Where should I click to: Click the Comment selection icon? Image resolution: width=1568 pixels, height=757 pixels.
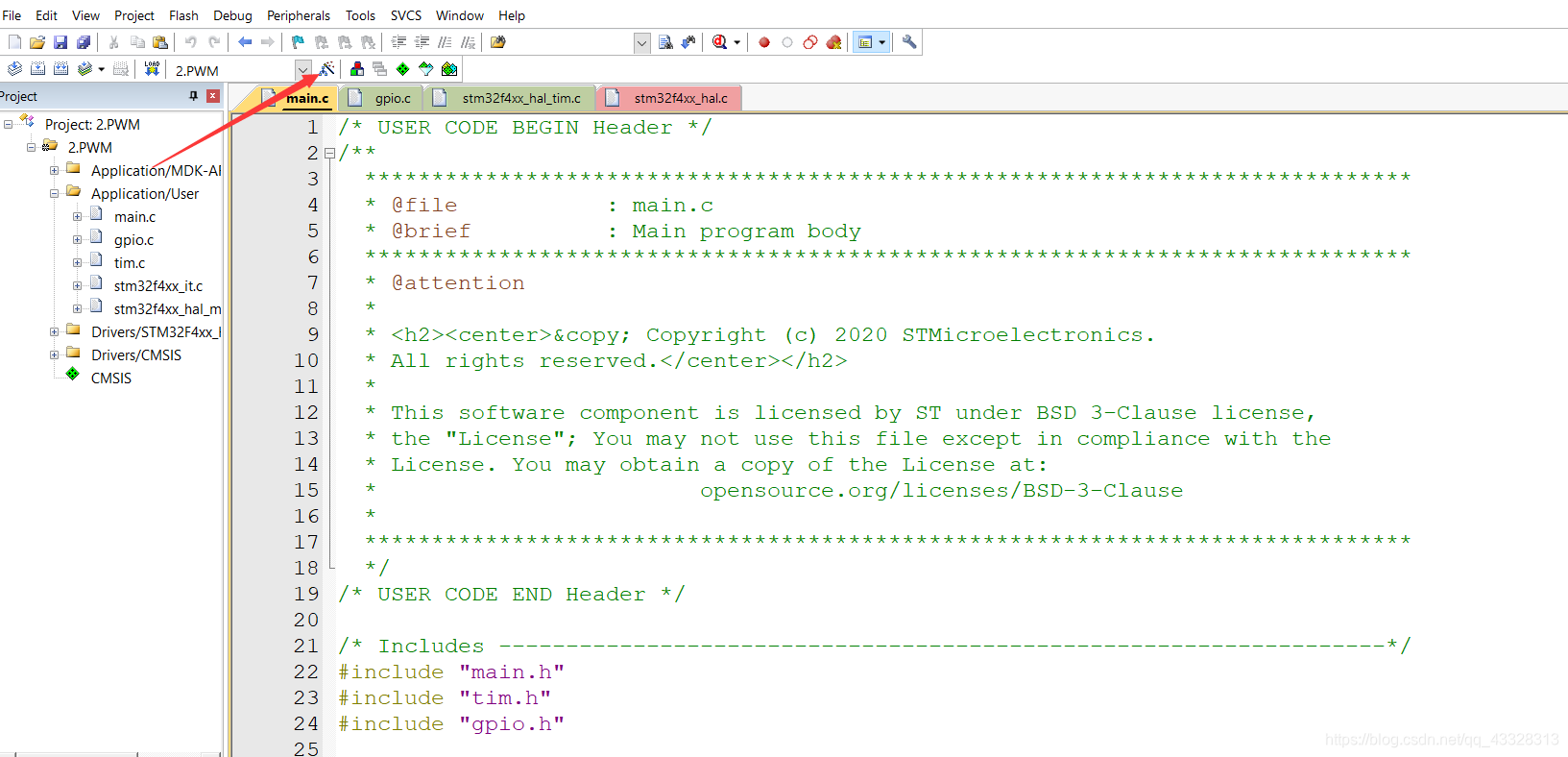click(x=445, y=42)
